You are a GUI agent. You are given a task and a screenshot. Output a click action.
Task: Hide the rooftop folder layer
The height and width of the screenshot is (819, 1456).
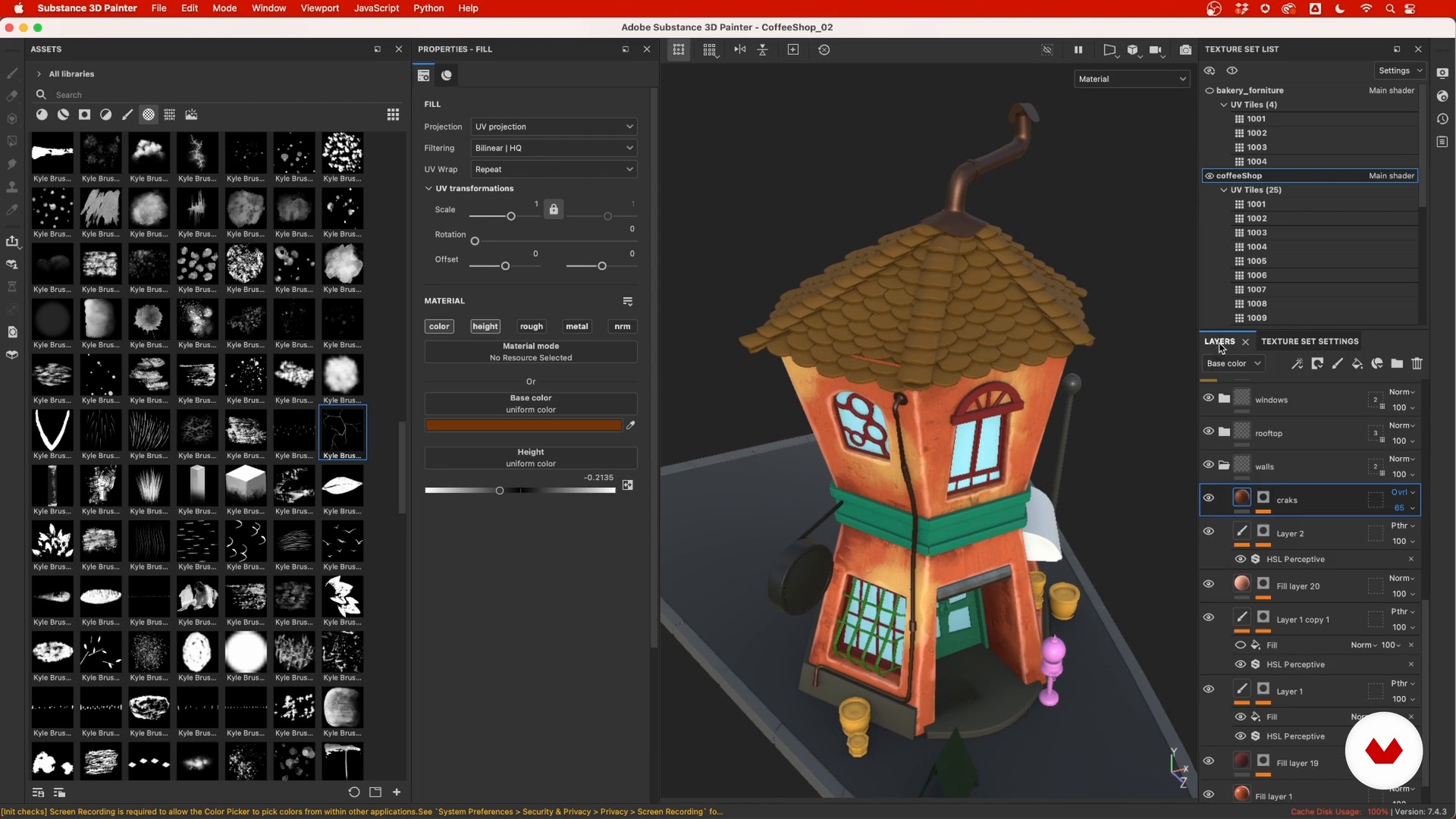[x=1209, y=431]
